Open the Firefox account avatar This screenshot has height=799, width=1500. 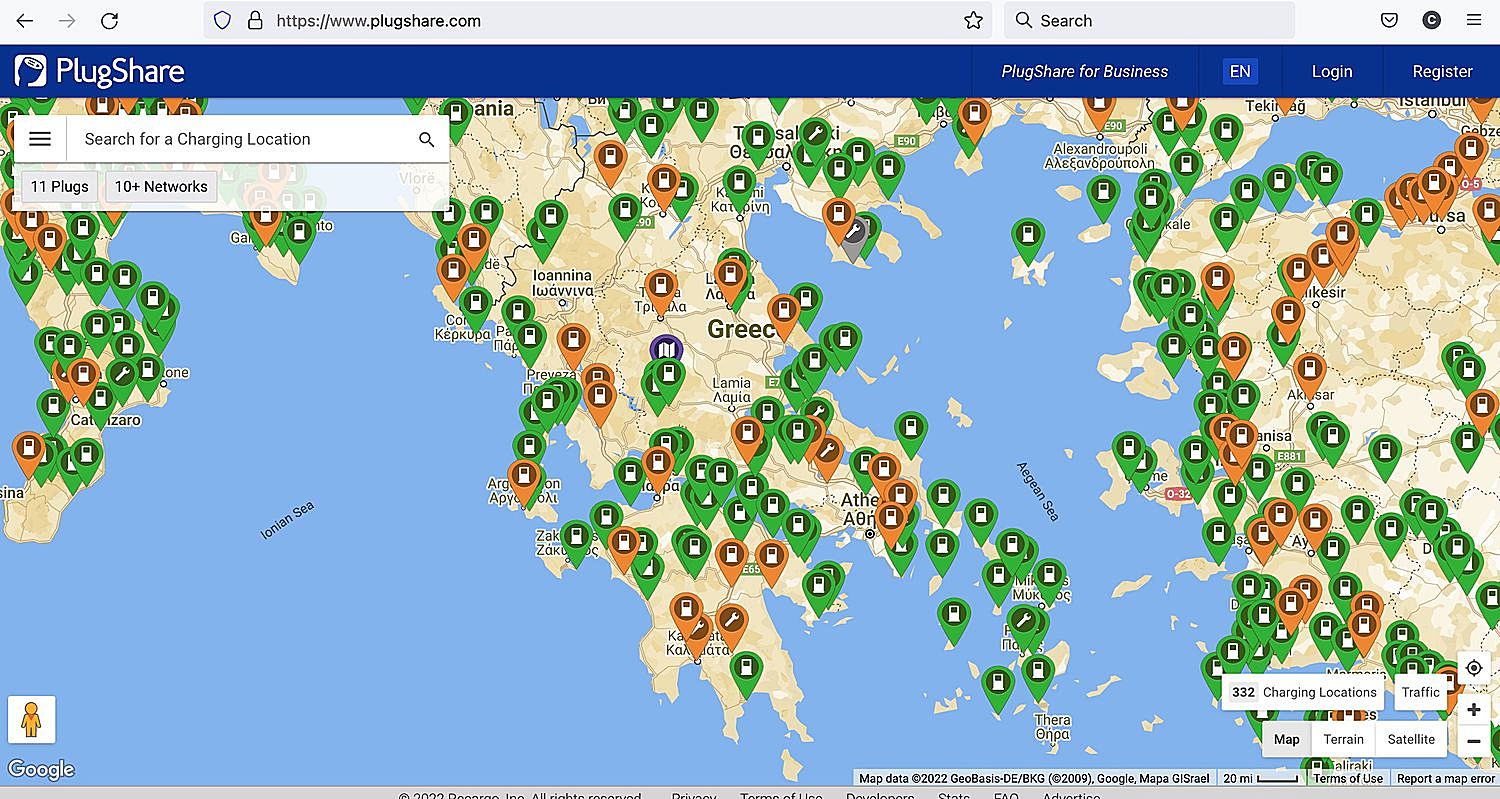coord(1431,20)
